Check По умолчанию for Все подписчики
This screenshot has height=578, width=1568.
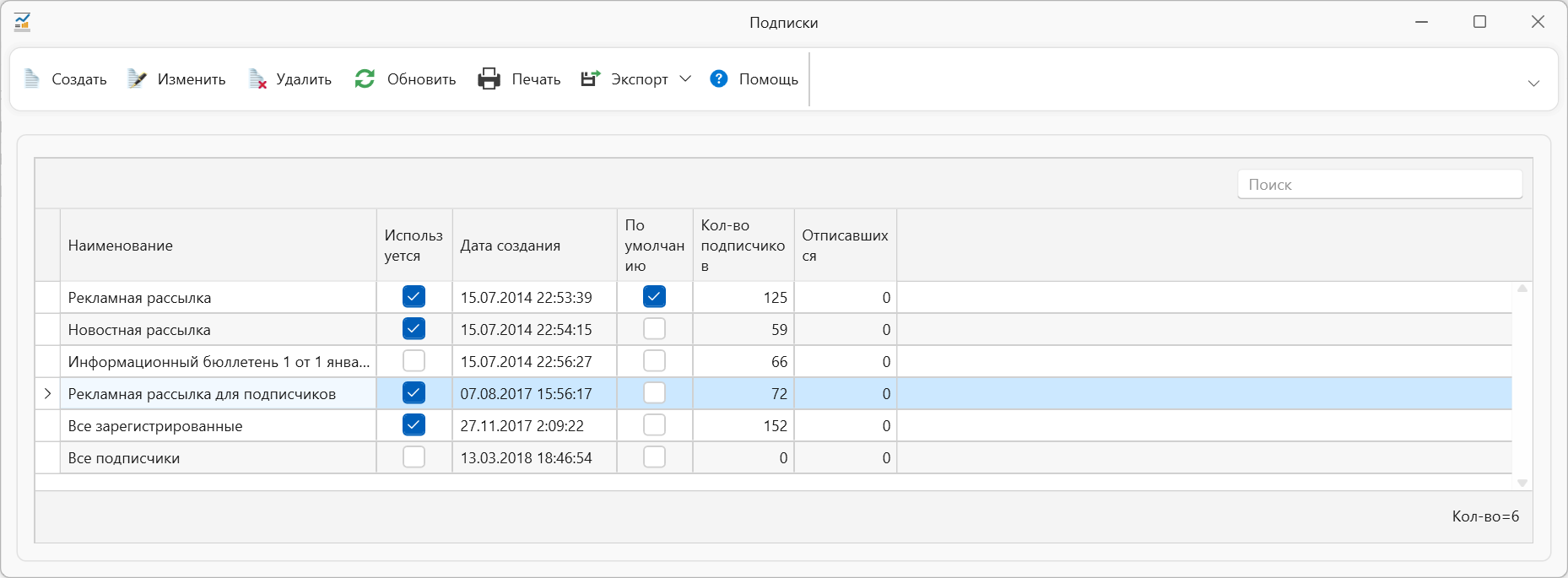(x=654, y=456)
